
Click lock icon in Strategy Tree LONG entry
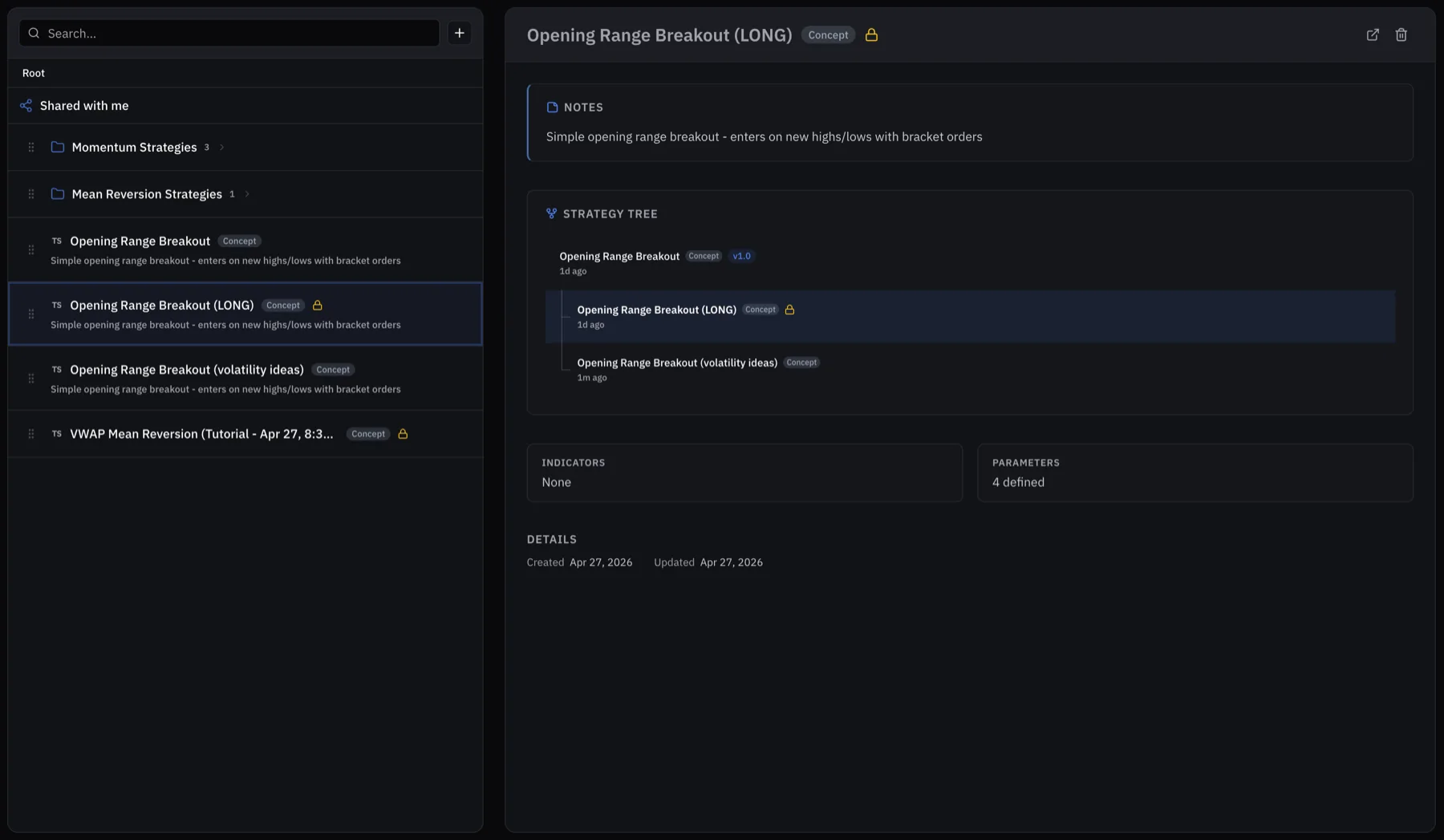pyautogui.click(x=789, y=310)
